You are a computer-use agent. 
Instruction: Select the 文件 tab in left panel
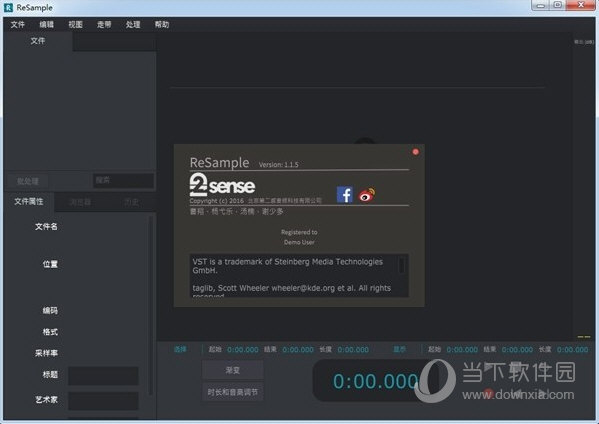[x=38, y=41]
